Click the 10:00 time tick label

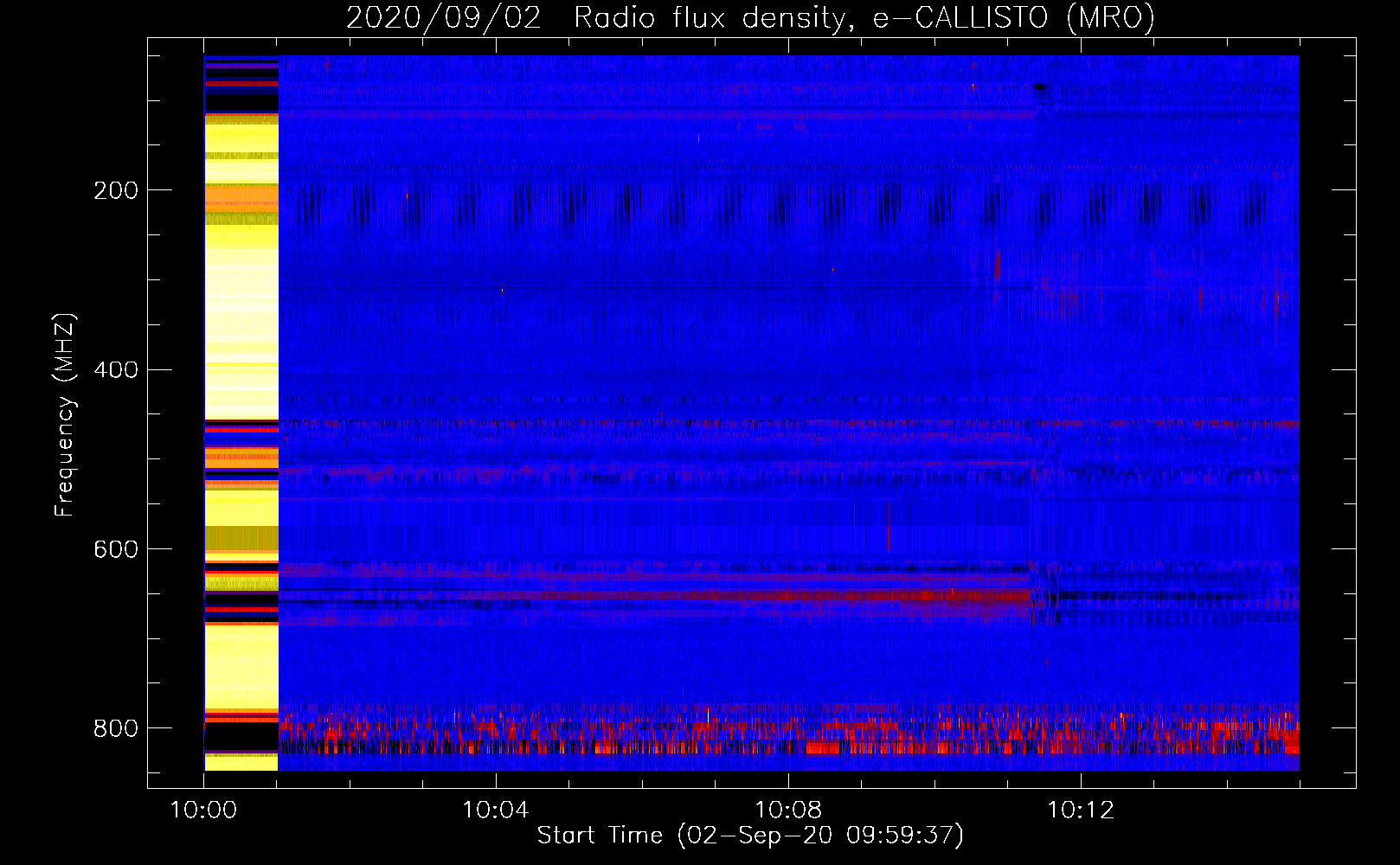tap(203, 811)
